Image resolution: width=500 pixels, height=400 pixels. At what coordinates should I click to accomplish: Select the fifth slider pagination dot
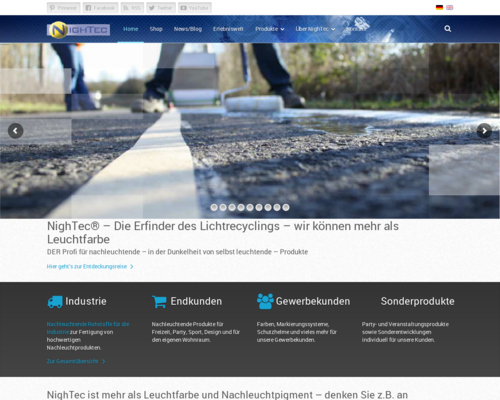click(250, 207)
